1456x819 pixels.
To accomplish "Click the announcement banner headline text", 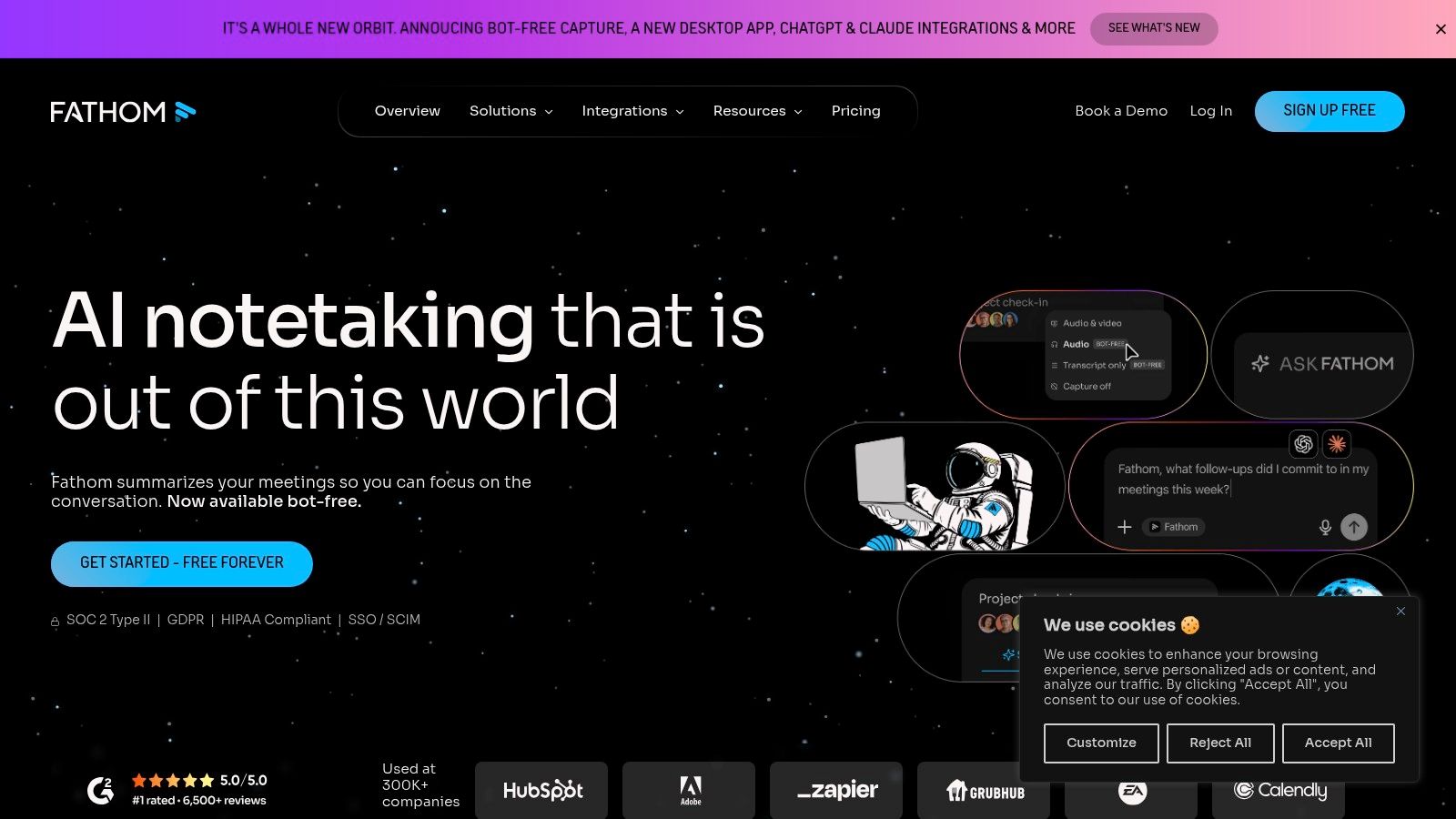I will 649,28.
